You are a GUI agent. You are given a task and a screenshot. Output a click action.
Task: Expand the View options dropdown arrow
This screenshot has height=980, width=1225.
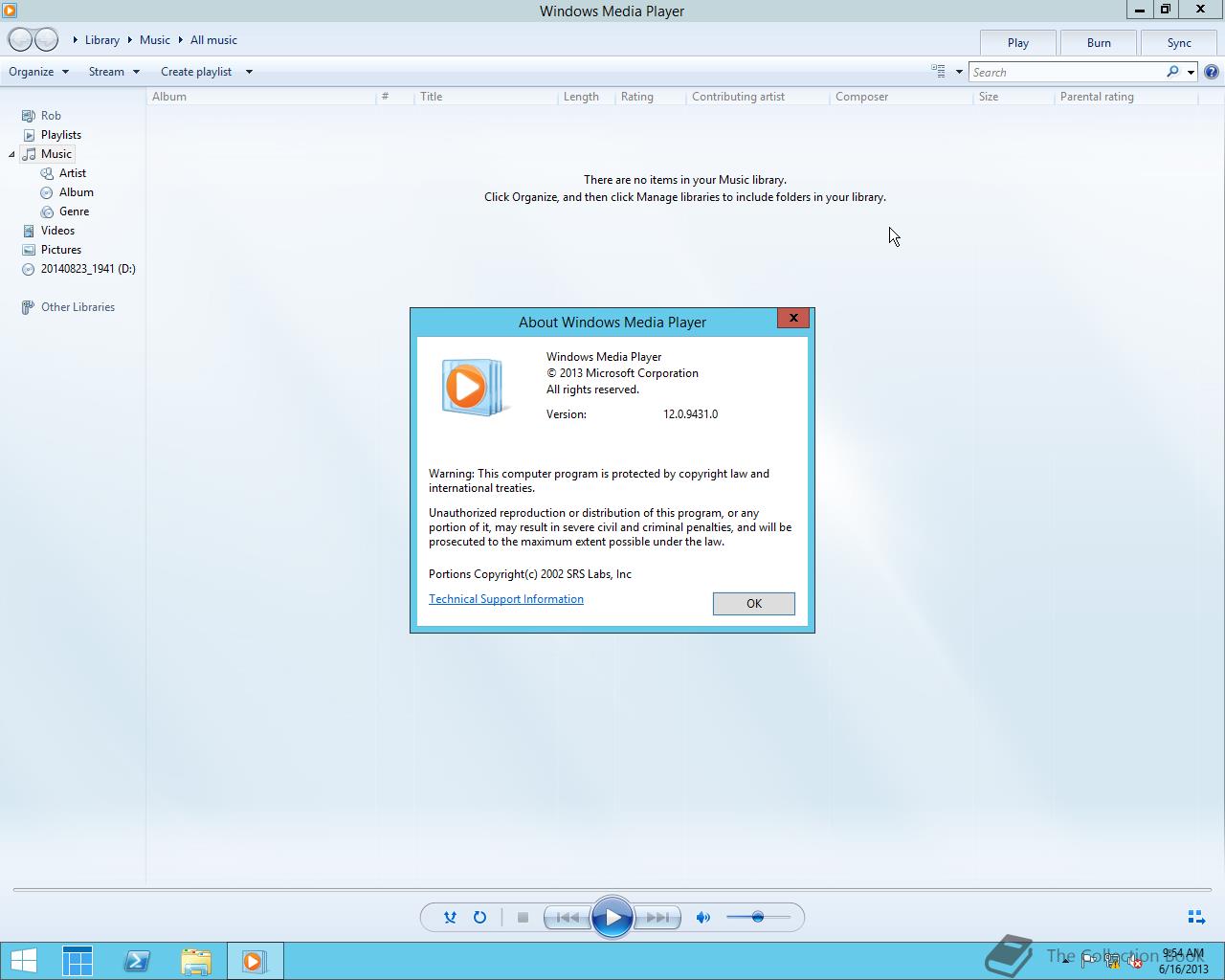click(959, 72)
